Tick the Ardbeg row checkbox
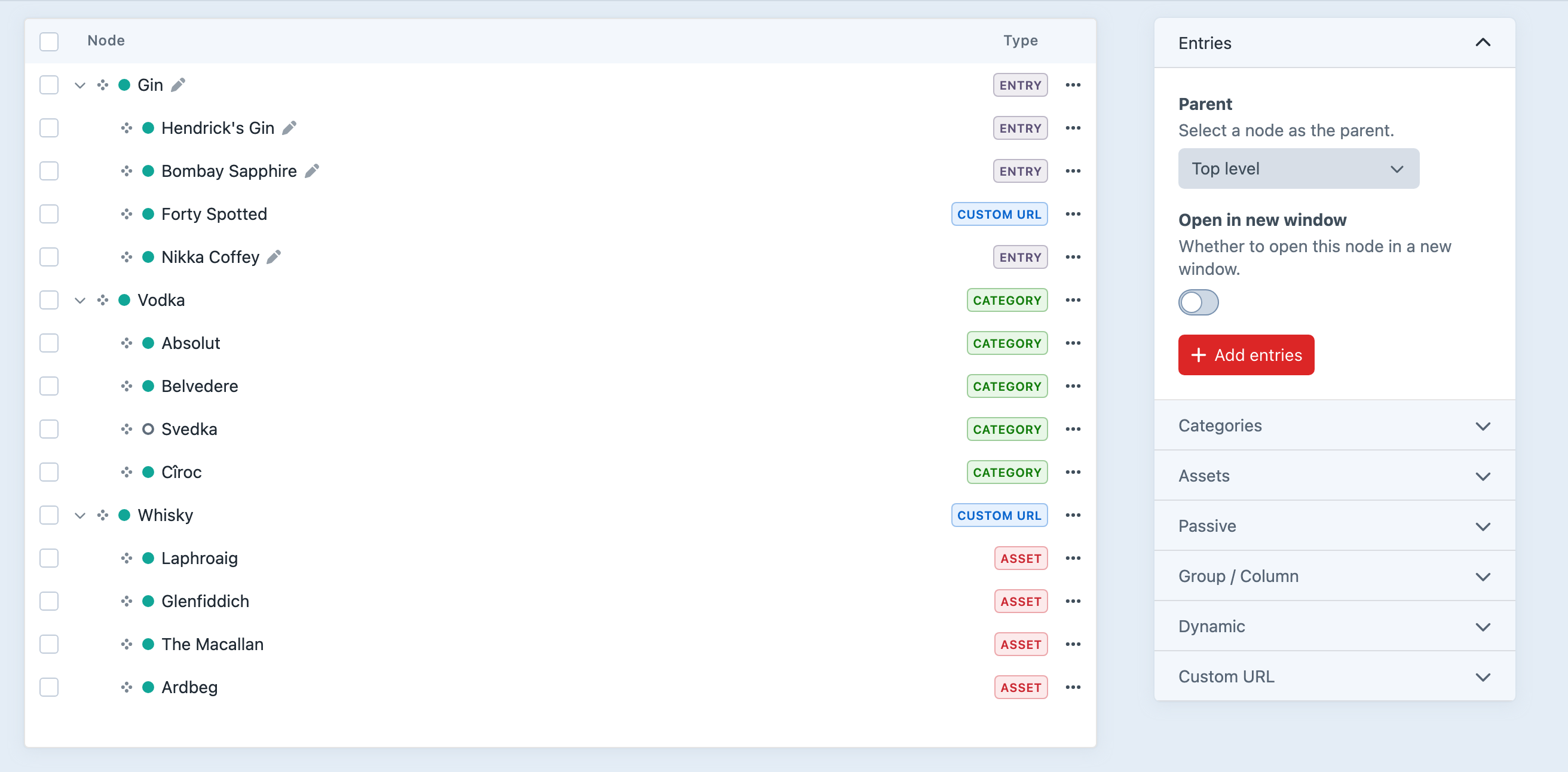1568x772 pixels. point(48,687)
